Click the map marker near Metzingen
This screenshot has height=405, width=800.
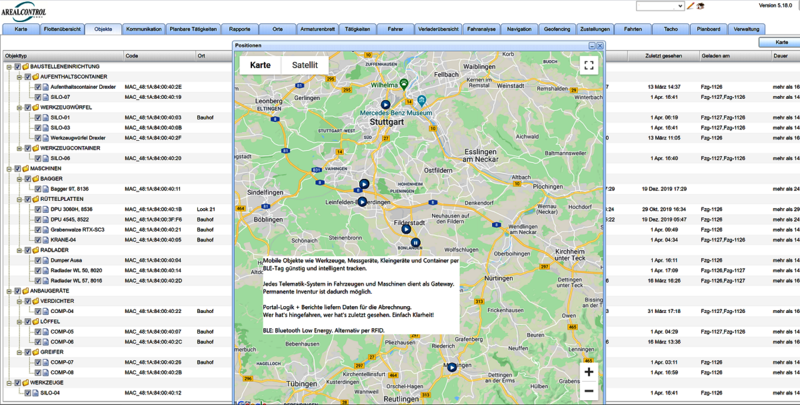[x=452, y=367]
